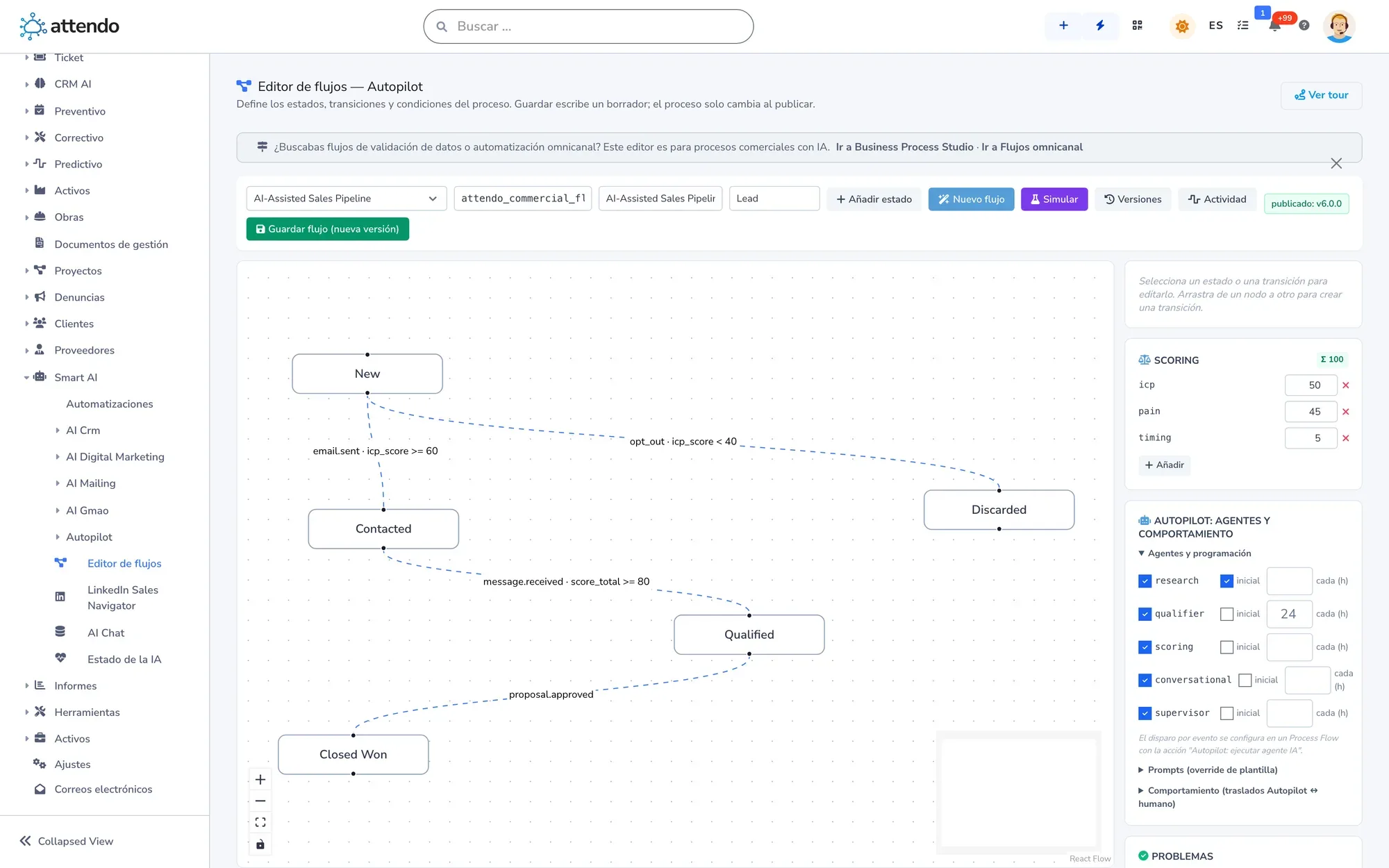Expand the CRM AI sidebar group

pyautogui.click(x=73, y=84)
